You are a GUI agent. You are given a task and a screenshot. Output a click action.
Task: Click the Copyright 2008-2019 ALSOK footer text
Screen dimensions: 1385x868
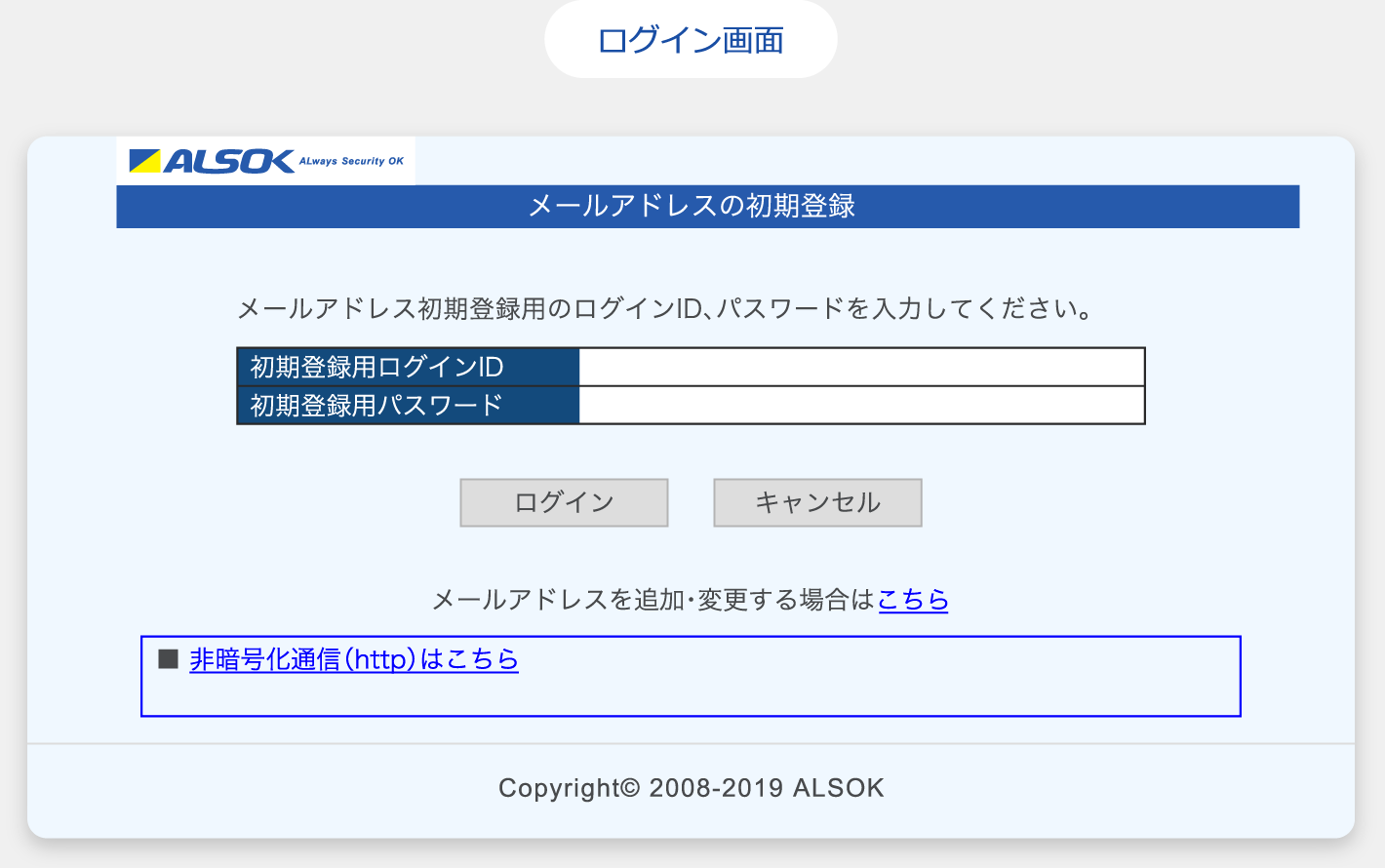click(691, 788)
